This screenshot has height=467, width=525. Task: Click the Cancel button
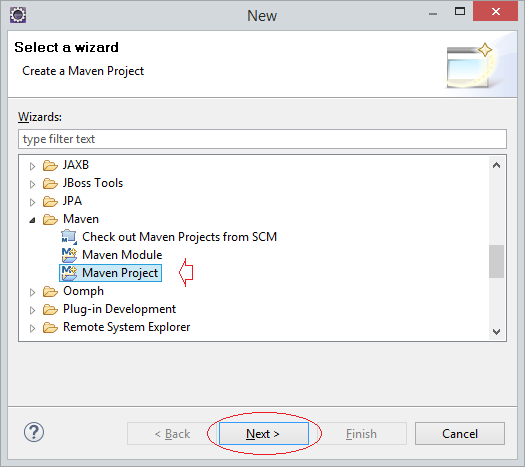460,434
